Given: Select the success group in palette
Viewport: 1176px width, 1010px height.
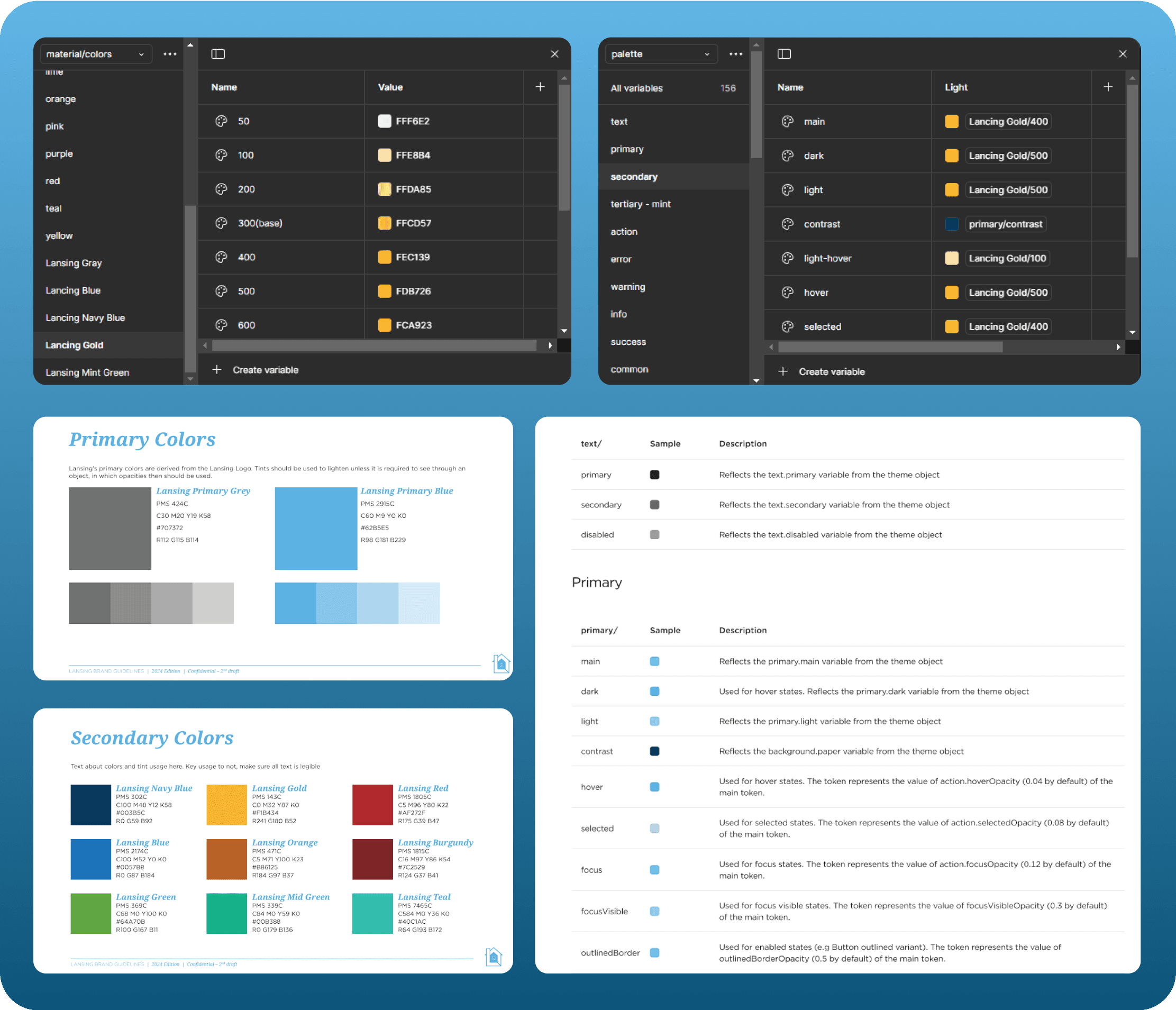Looking at the screenshot, I should [x=674, y=342].
